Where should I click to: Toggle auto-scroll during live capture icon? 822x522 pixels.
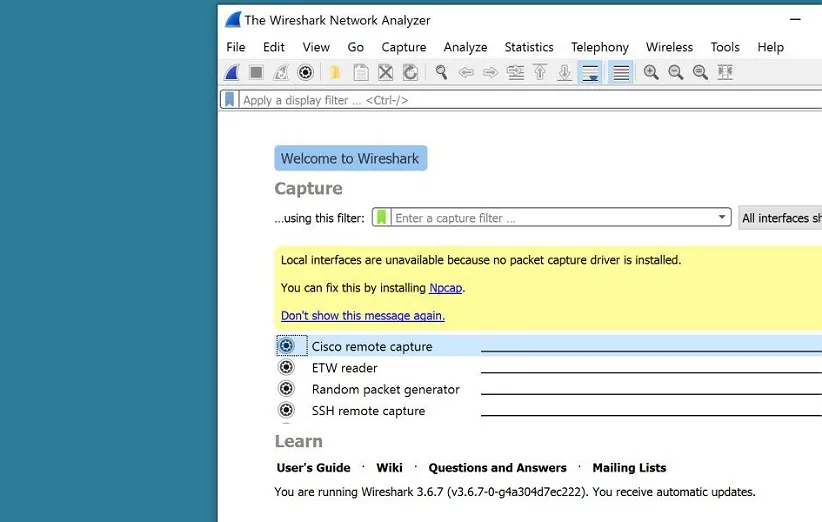590,72
